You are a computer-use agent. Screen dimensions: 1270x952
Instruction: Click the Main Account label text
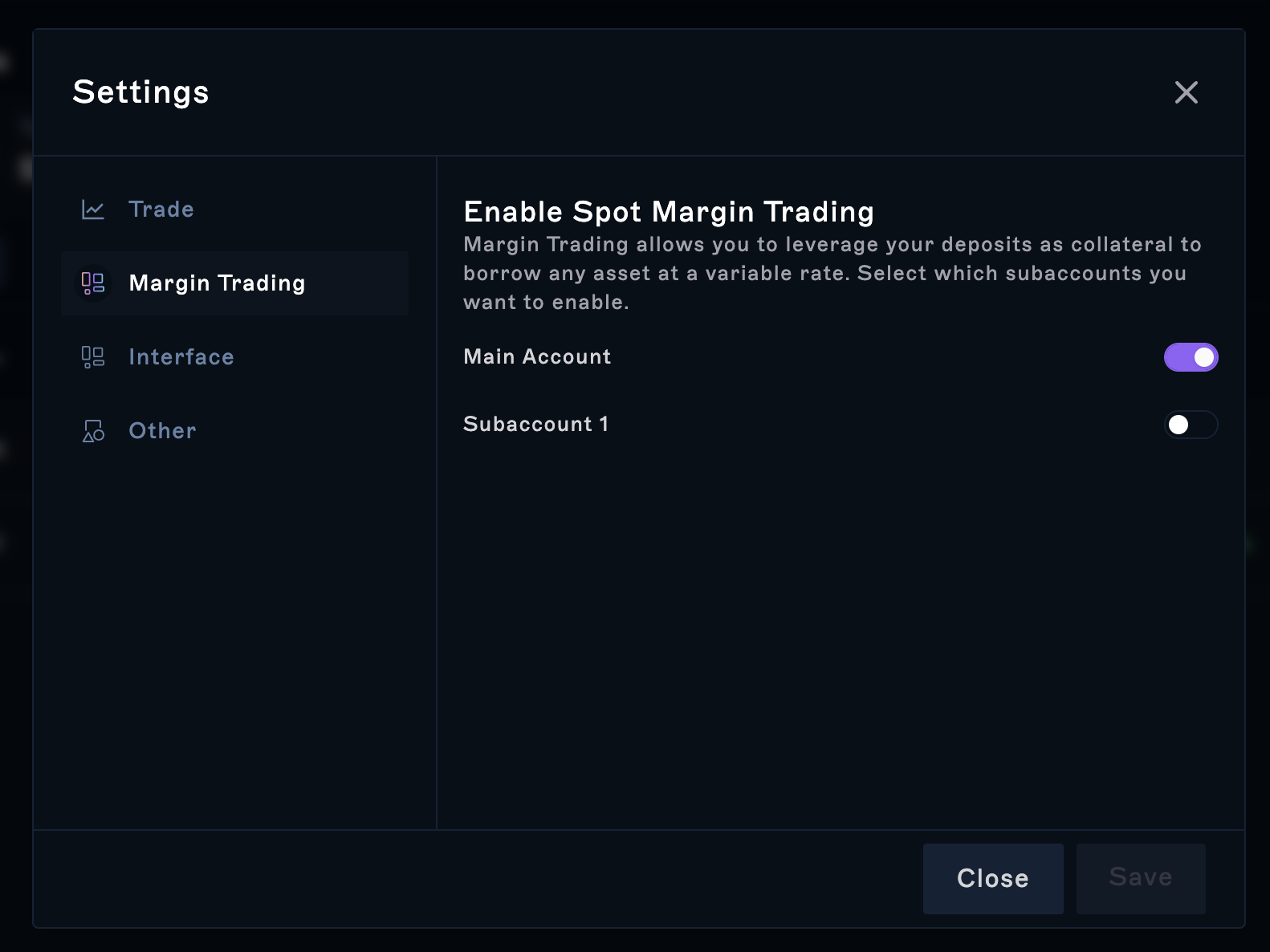click(x=537, y=357)
